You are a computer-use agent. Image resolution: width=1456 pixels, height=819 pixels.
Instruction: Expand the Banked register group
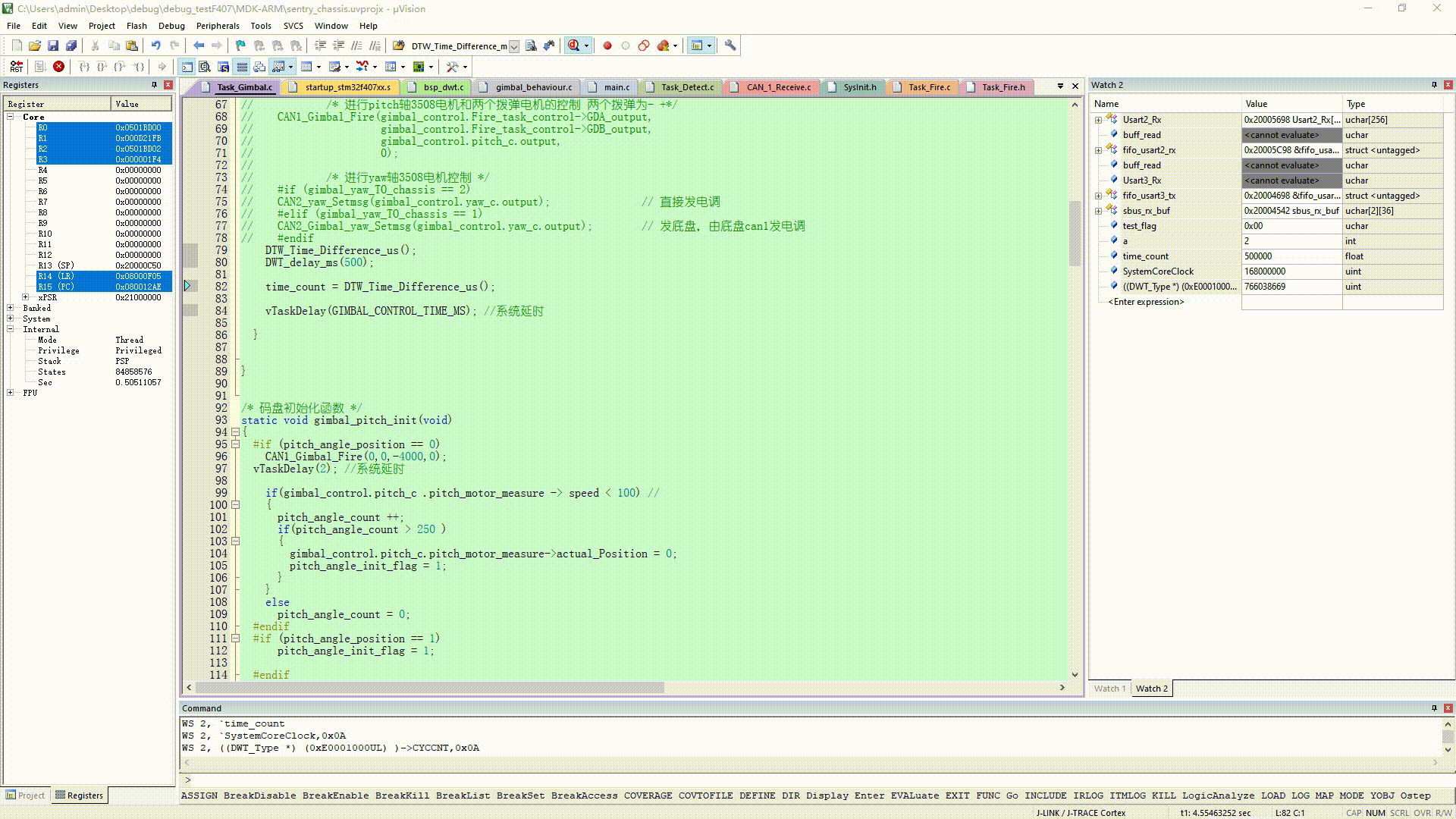11,308
